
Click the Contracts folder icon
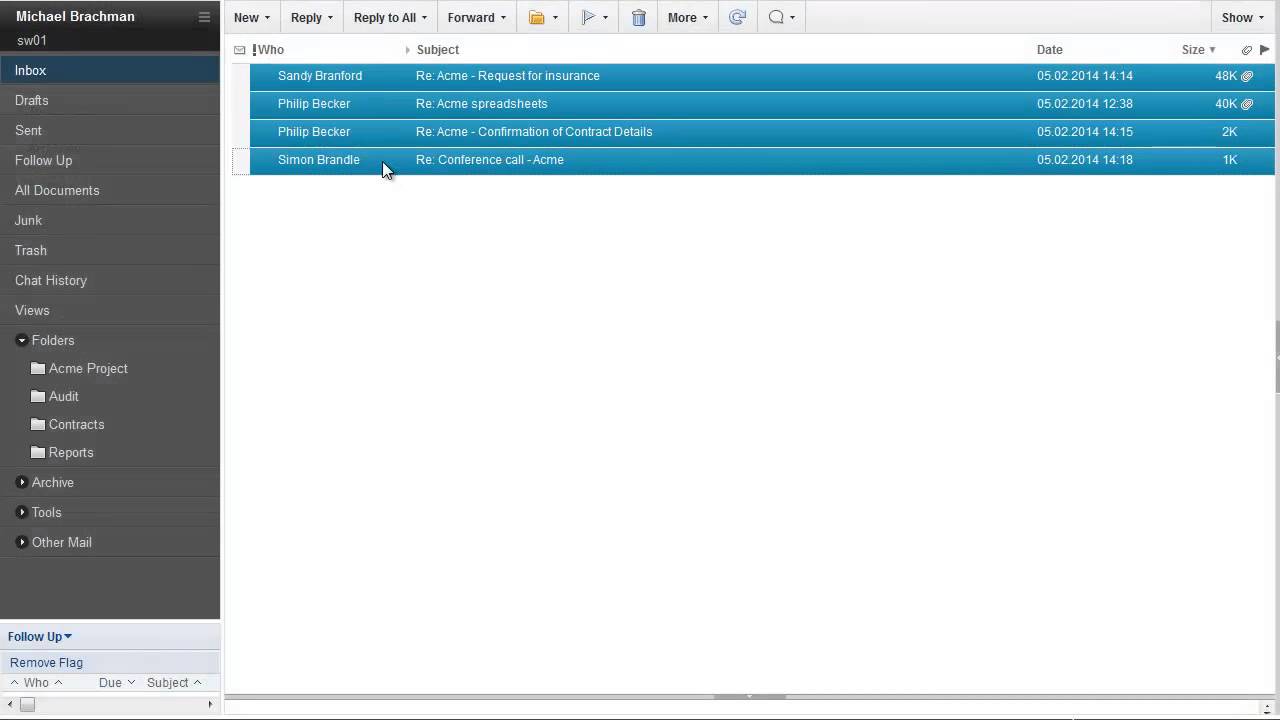point(38,424)
